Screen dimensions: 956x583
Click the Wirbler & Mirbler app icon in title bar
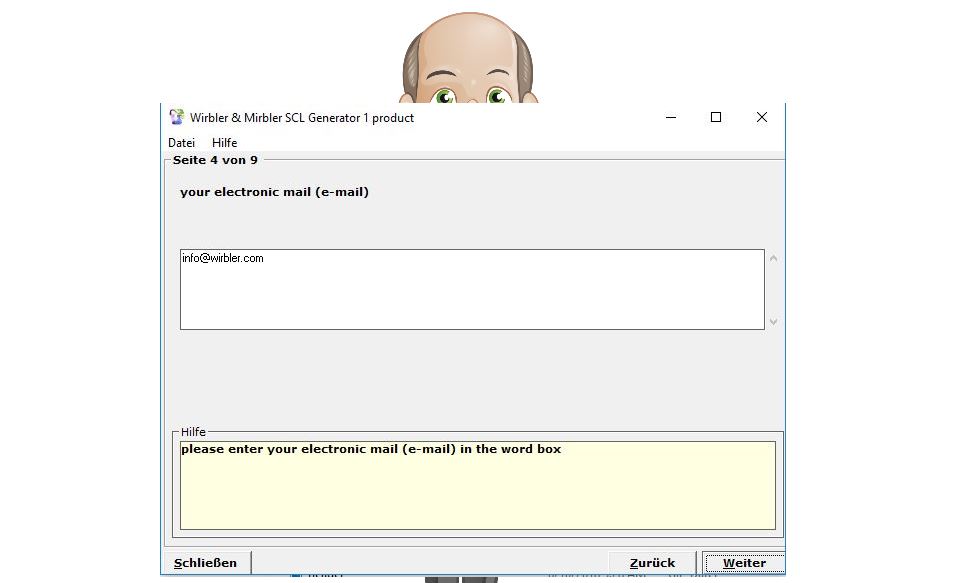(x=177, y=117)
